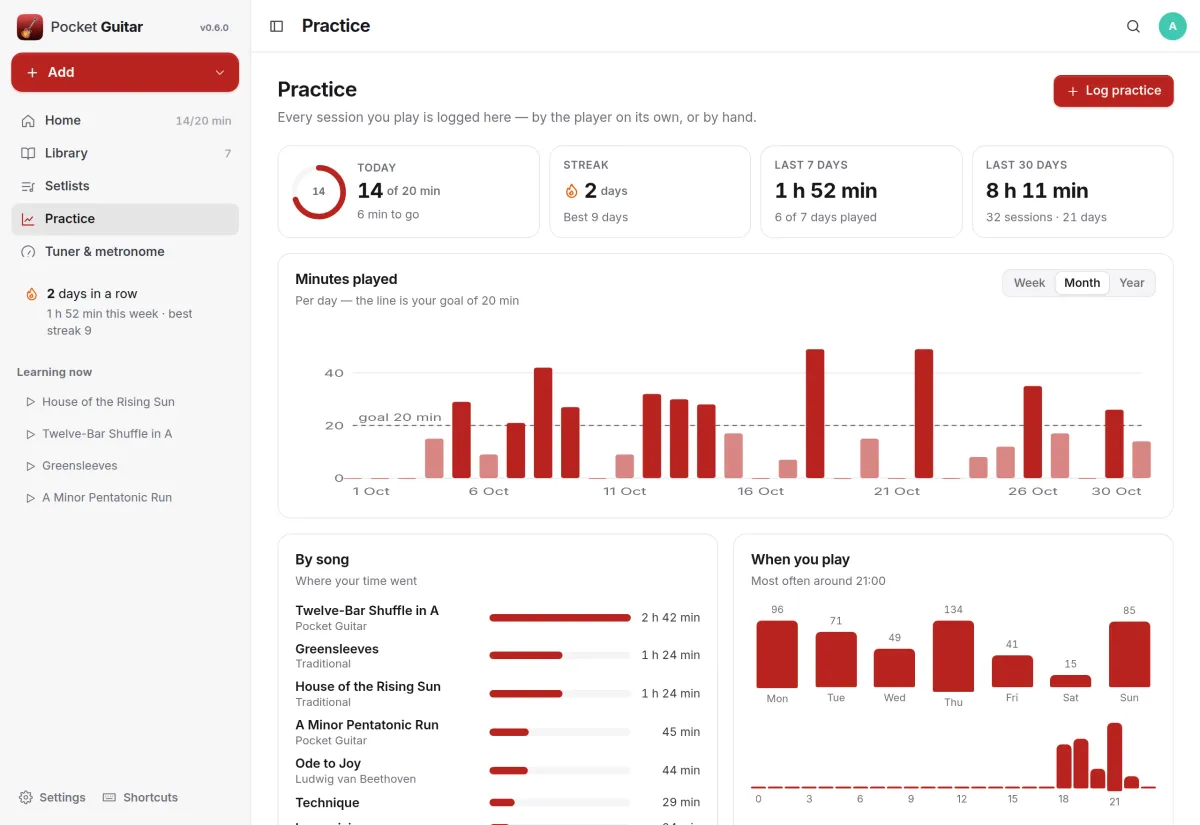
Task: Click the version label v0.6.0
Action: [x=214, y=28]
